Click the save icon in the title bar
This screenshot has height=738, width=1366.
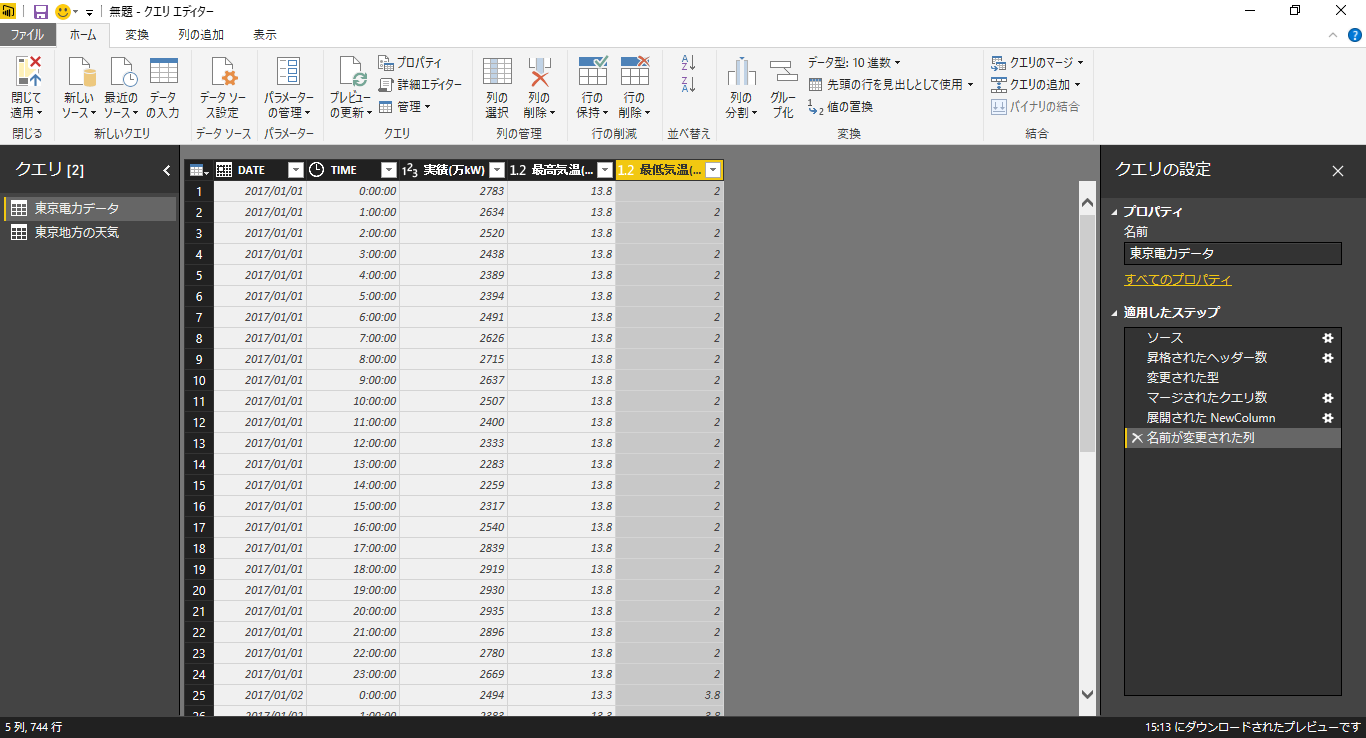tap(41, 11)
